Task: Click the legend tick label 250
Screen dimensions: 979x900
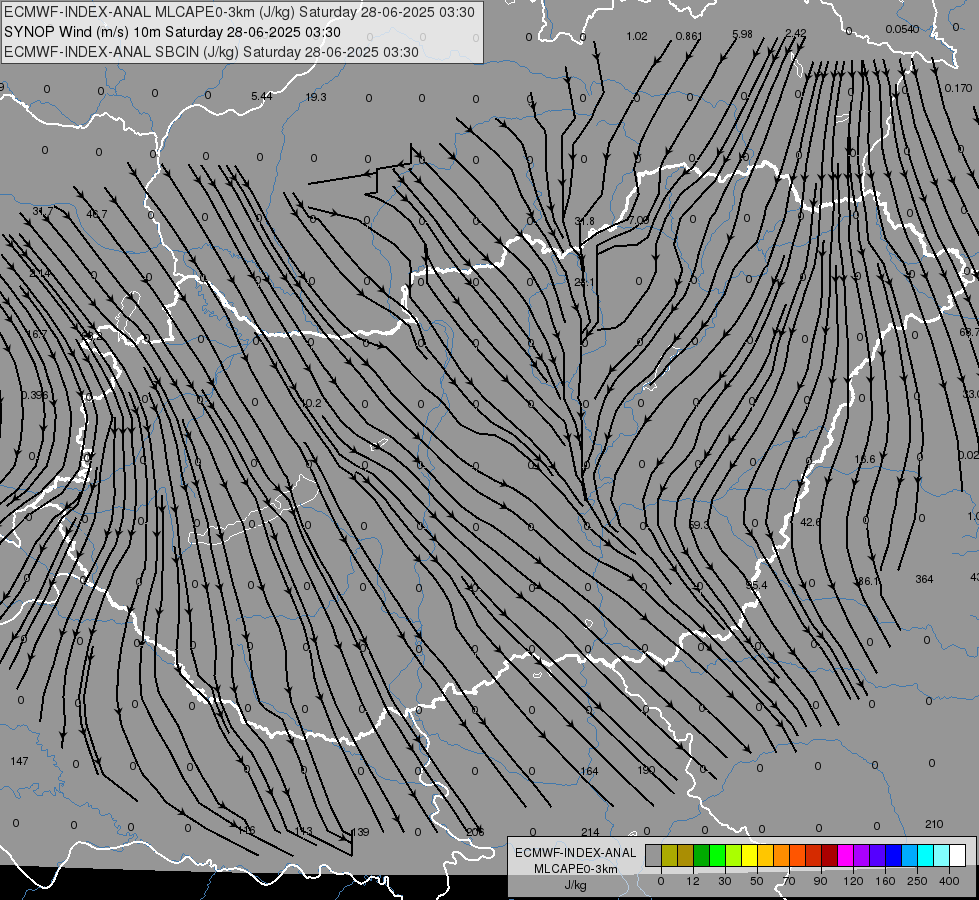Action: 917,881
